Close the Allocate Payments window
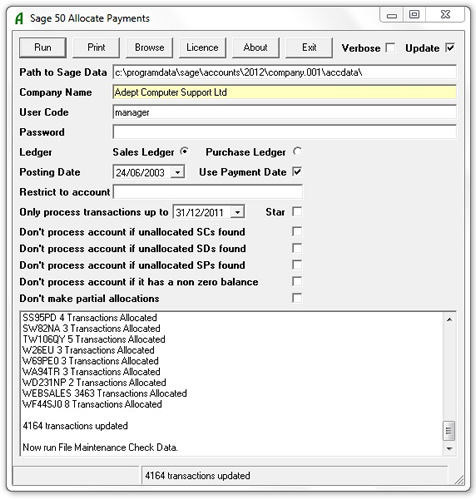 pos(445,14)
